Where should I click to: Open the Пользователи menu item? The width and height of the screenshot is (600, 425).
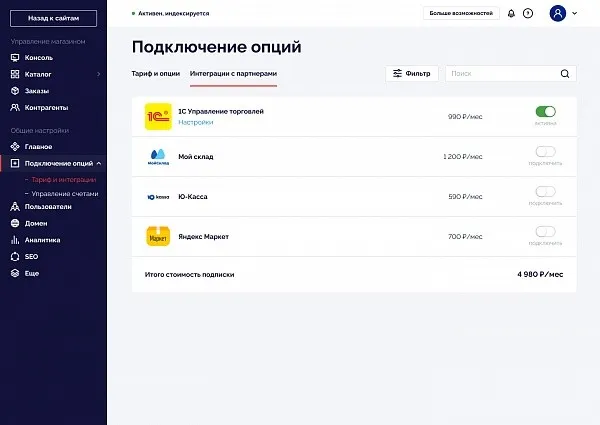coord(54,207)
